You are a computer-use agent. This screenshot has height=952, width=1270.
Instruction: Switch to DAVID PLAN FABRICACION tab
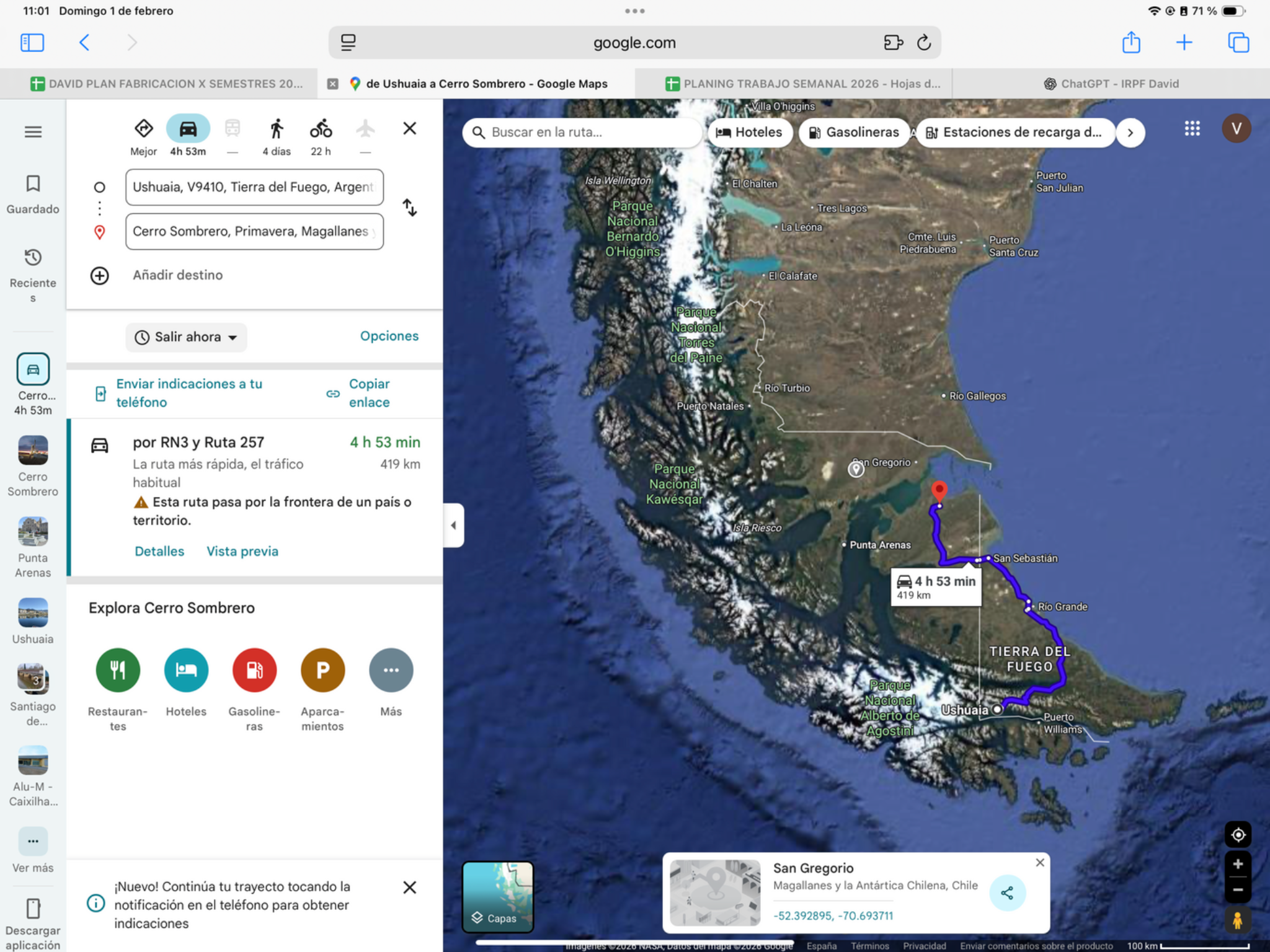pyautogui.click(x=167, y=84)
